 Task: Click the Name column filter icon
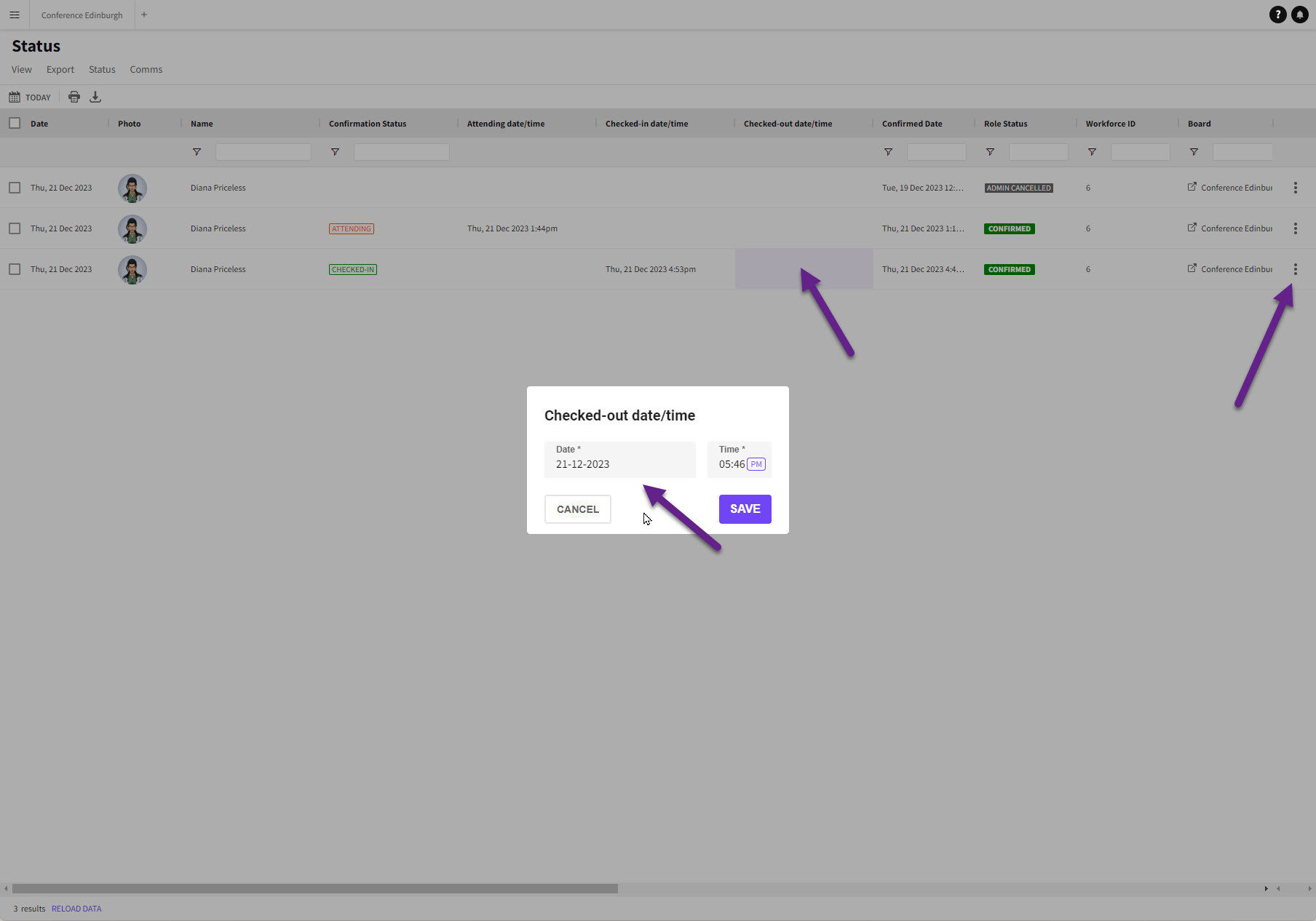pos(197,152)
